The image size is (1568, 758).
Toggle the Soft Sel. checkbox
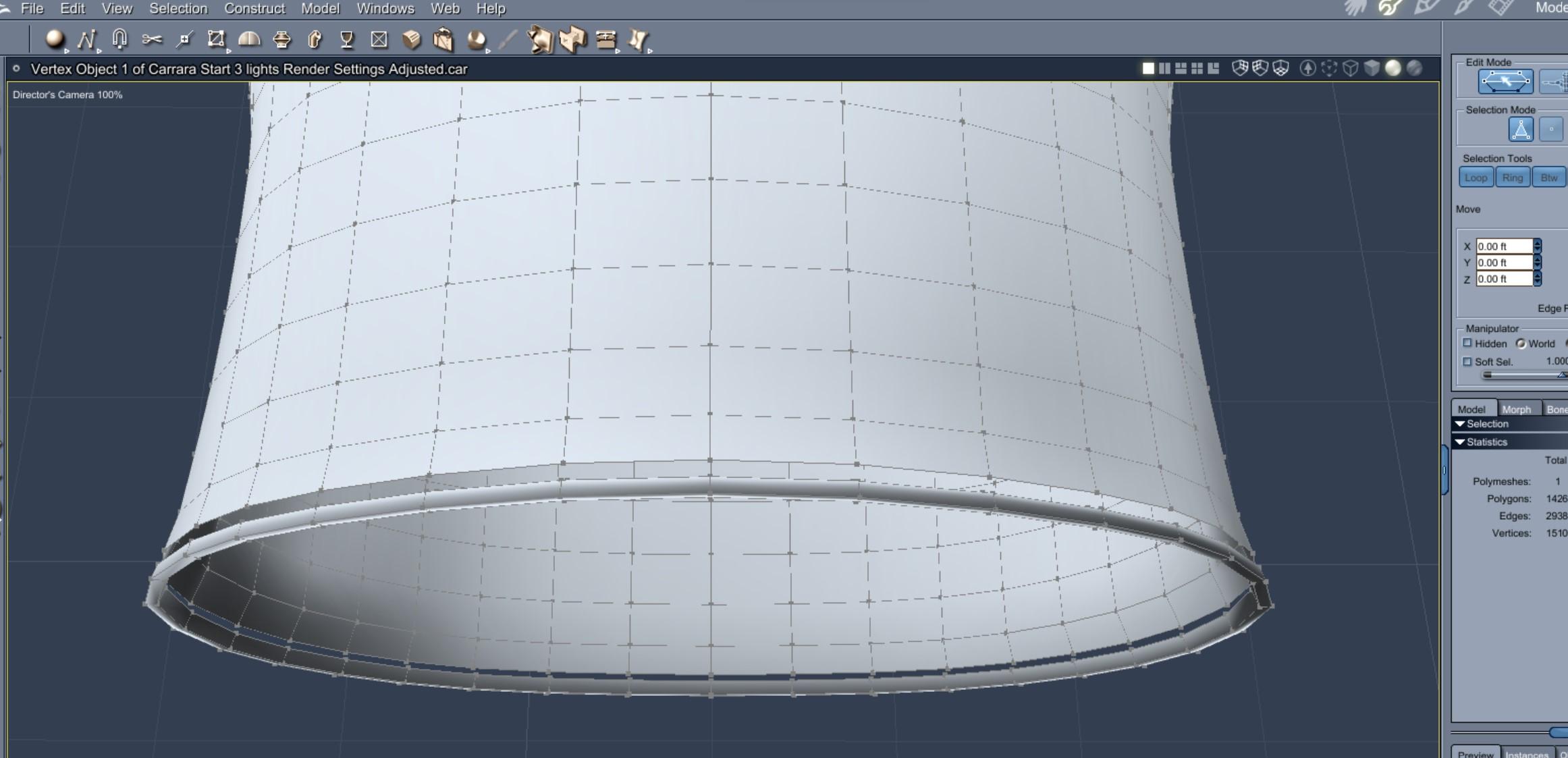[x=1467, y=362]
